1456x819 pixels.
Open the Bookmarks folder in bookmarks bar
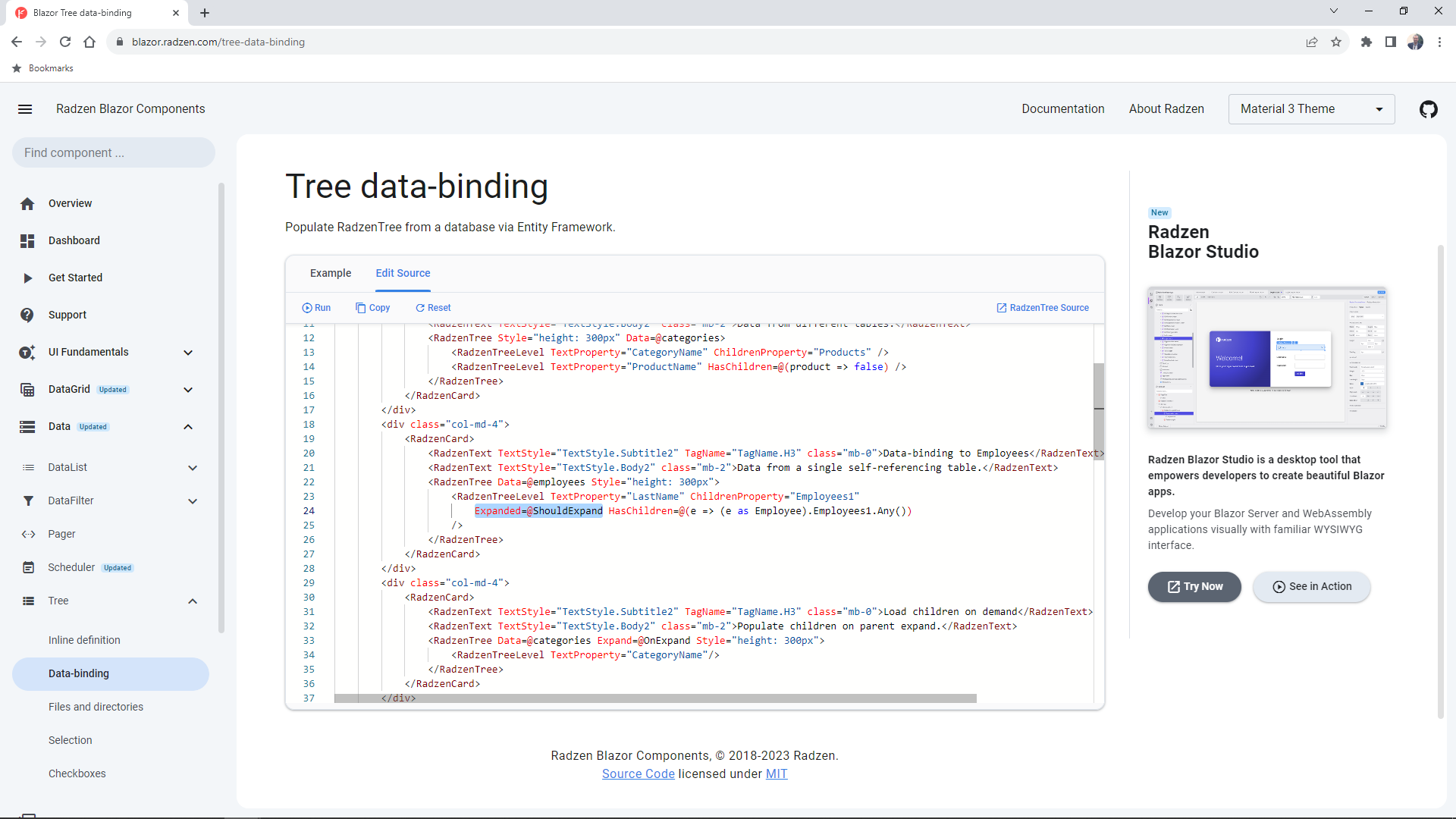tap(43, 68)
